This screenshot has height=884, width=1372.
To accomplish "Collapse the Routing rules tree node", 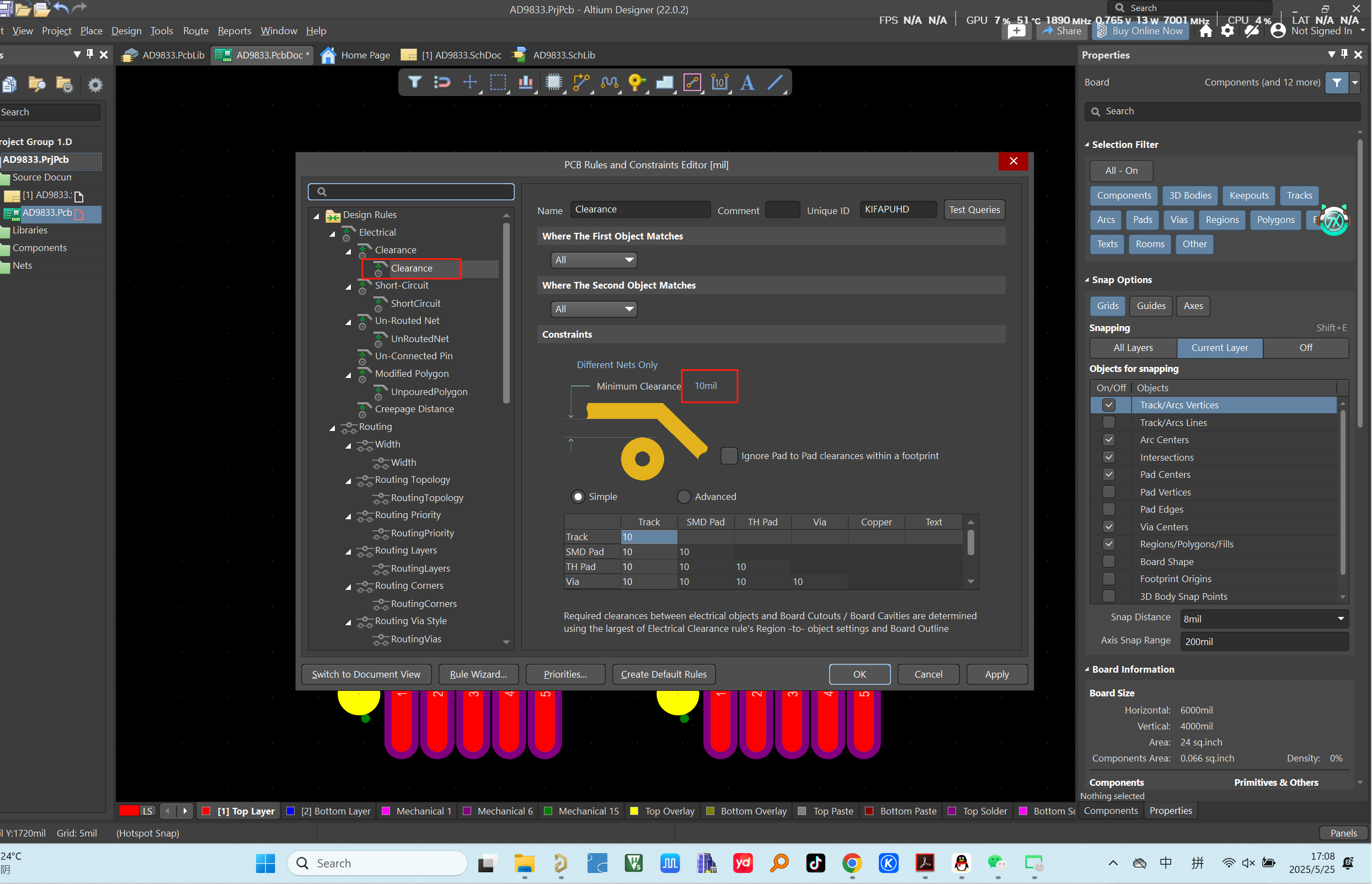I will coord(332,428).
